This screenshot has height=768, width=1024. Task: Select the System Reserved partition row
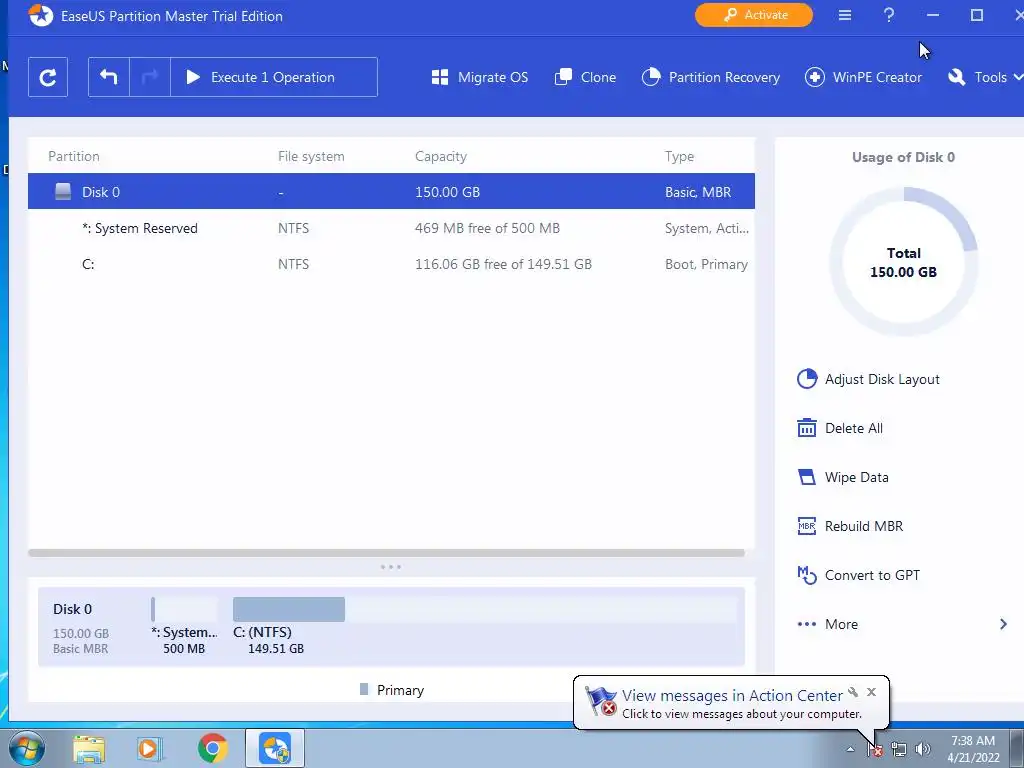click(x=391, y=228)
